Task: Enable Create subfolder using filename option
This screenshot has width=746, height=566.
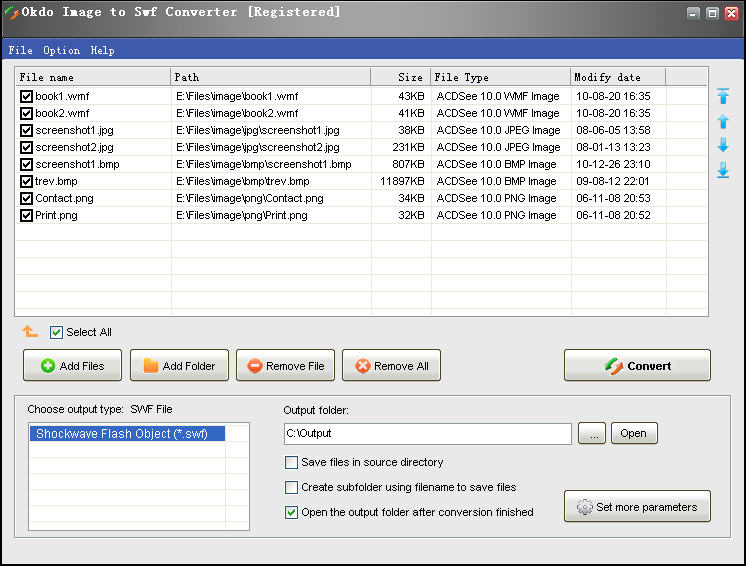Action: 292,488
